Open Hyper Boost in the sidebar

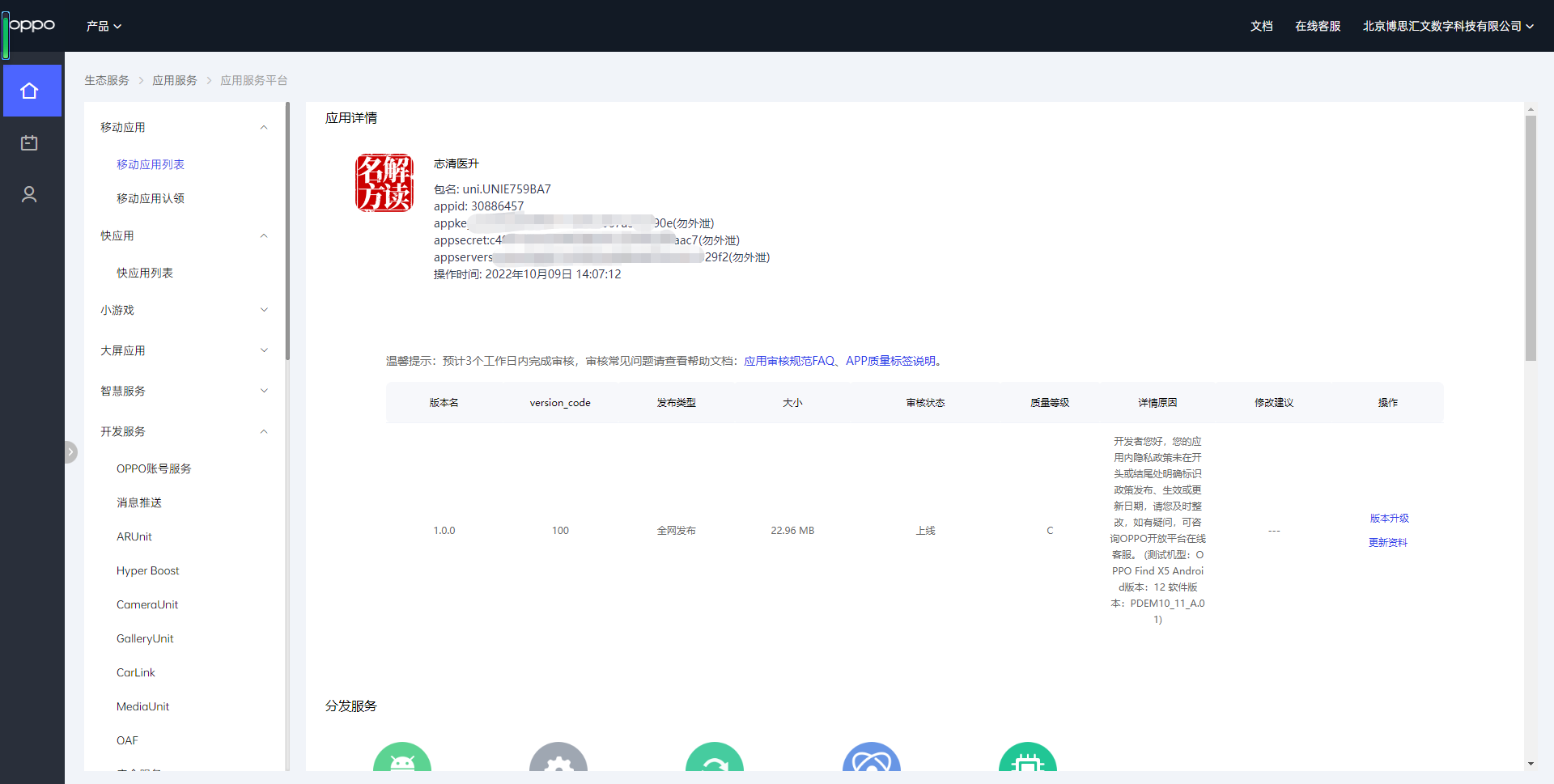point(148,570)
